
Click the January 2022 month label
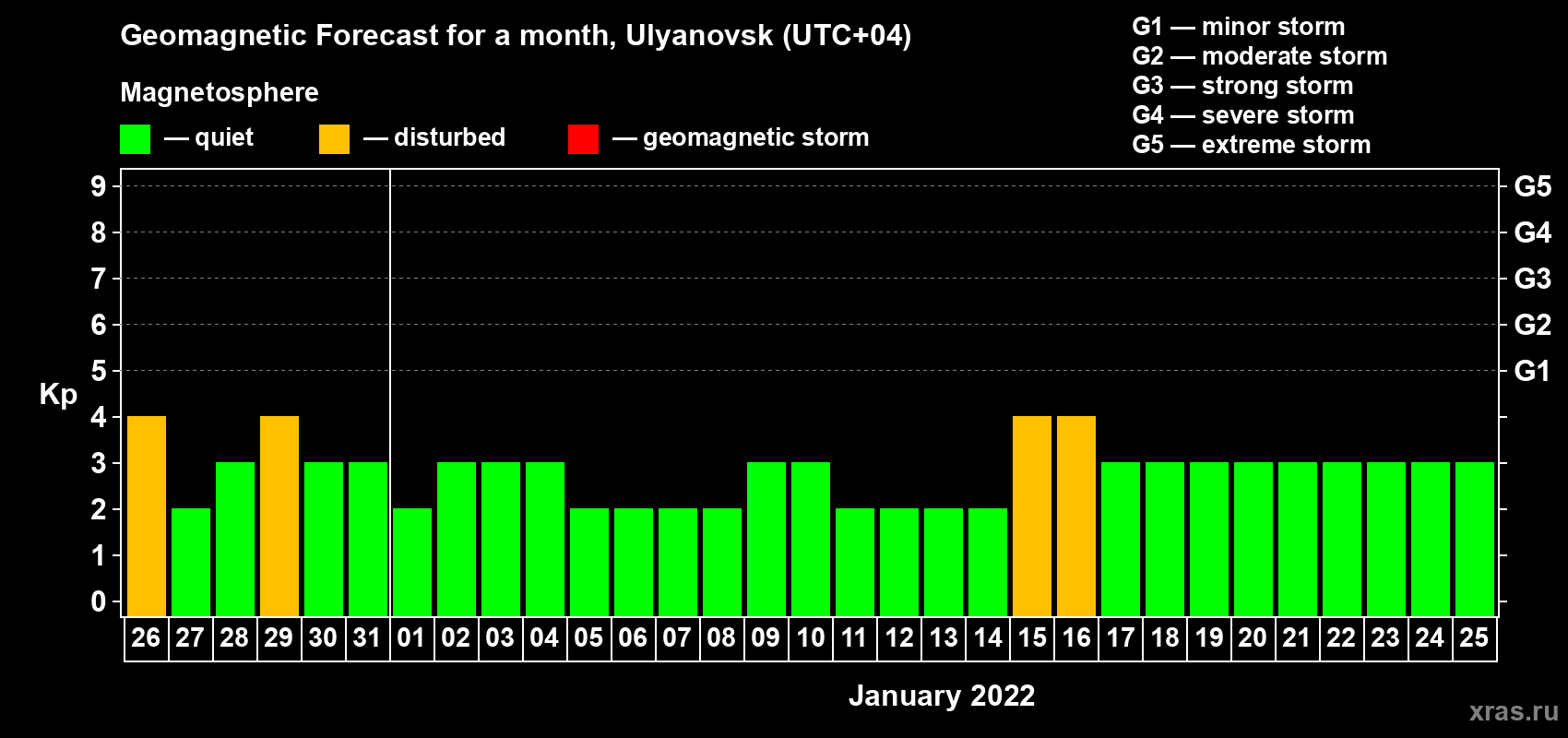pos(941,696)
